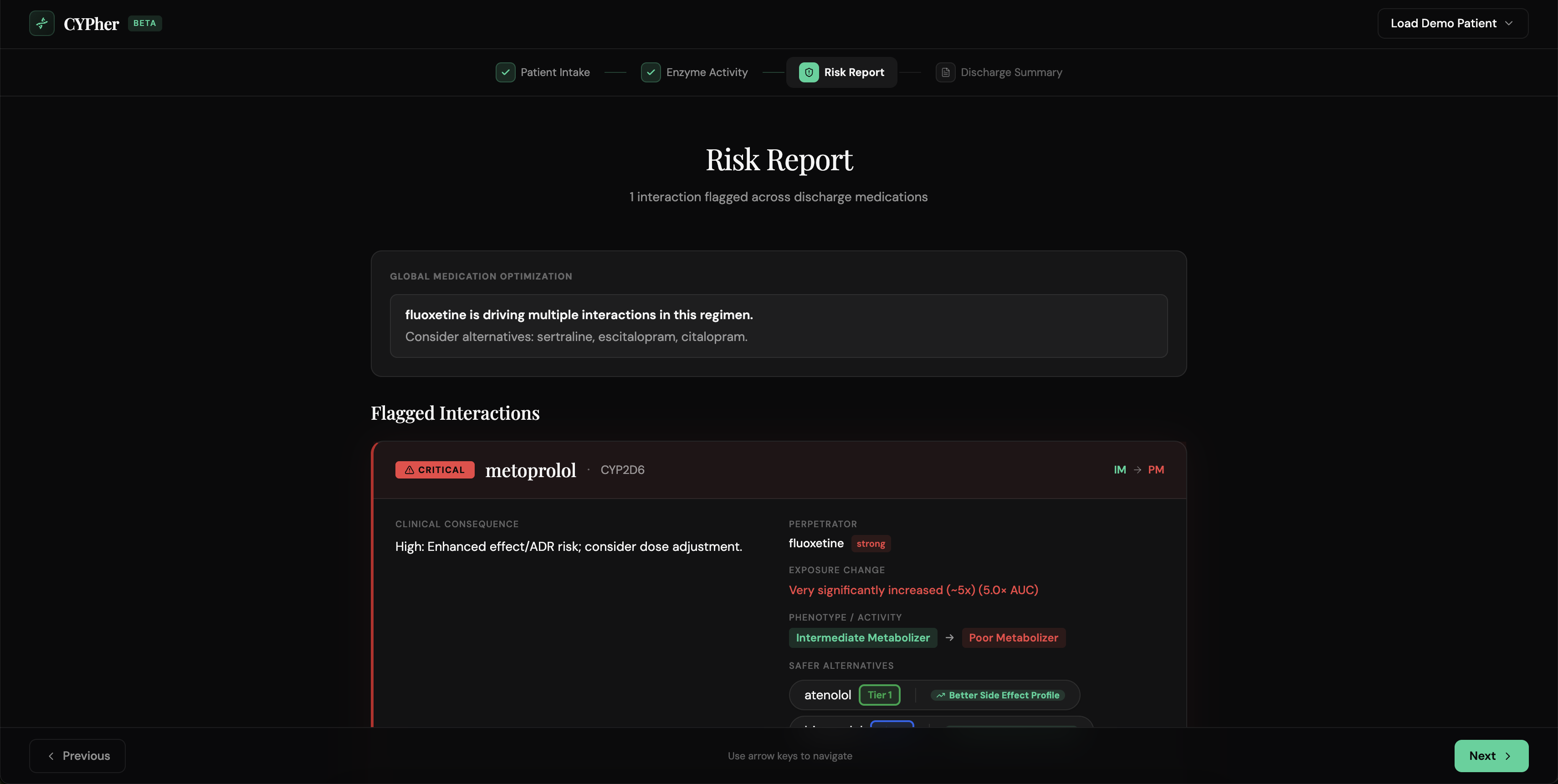The image size is (1558, 784).
Task: Click the chevron on Load Demo Patient
Action: [1508, 24]
